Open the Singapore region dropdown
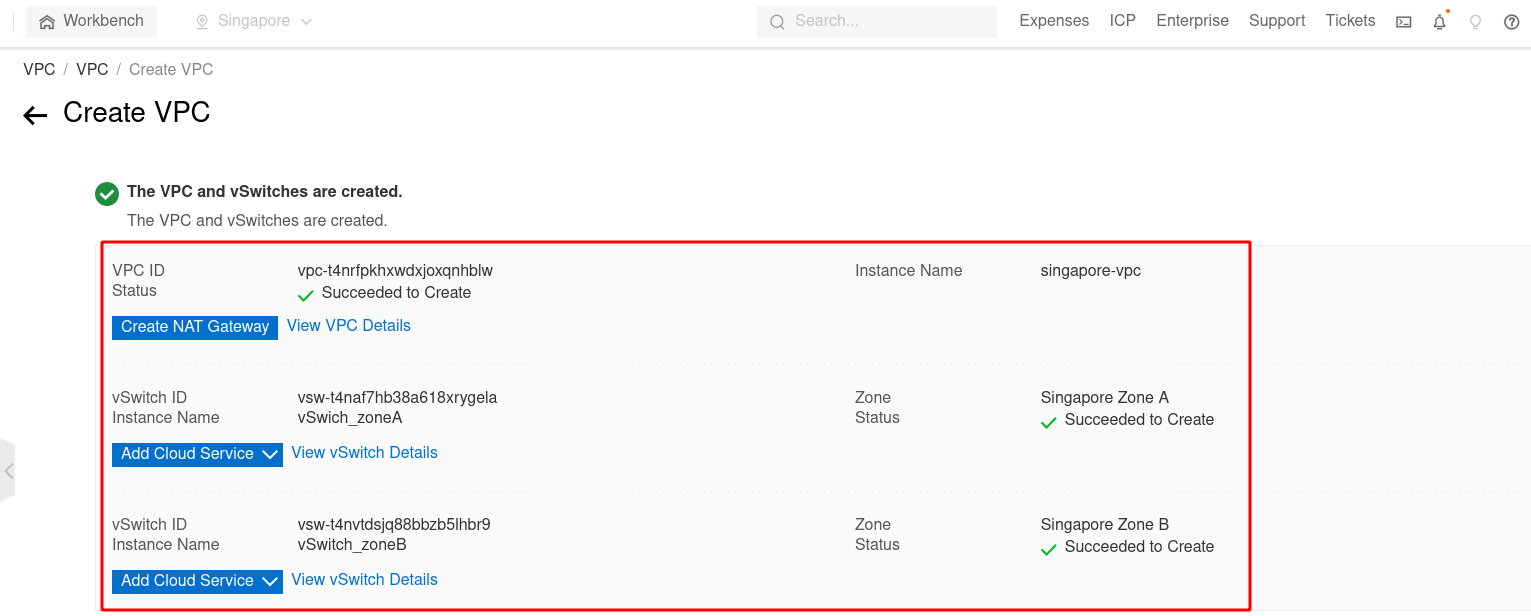This screenshot has height=616, width=1531. [254, 21]
